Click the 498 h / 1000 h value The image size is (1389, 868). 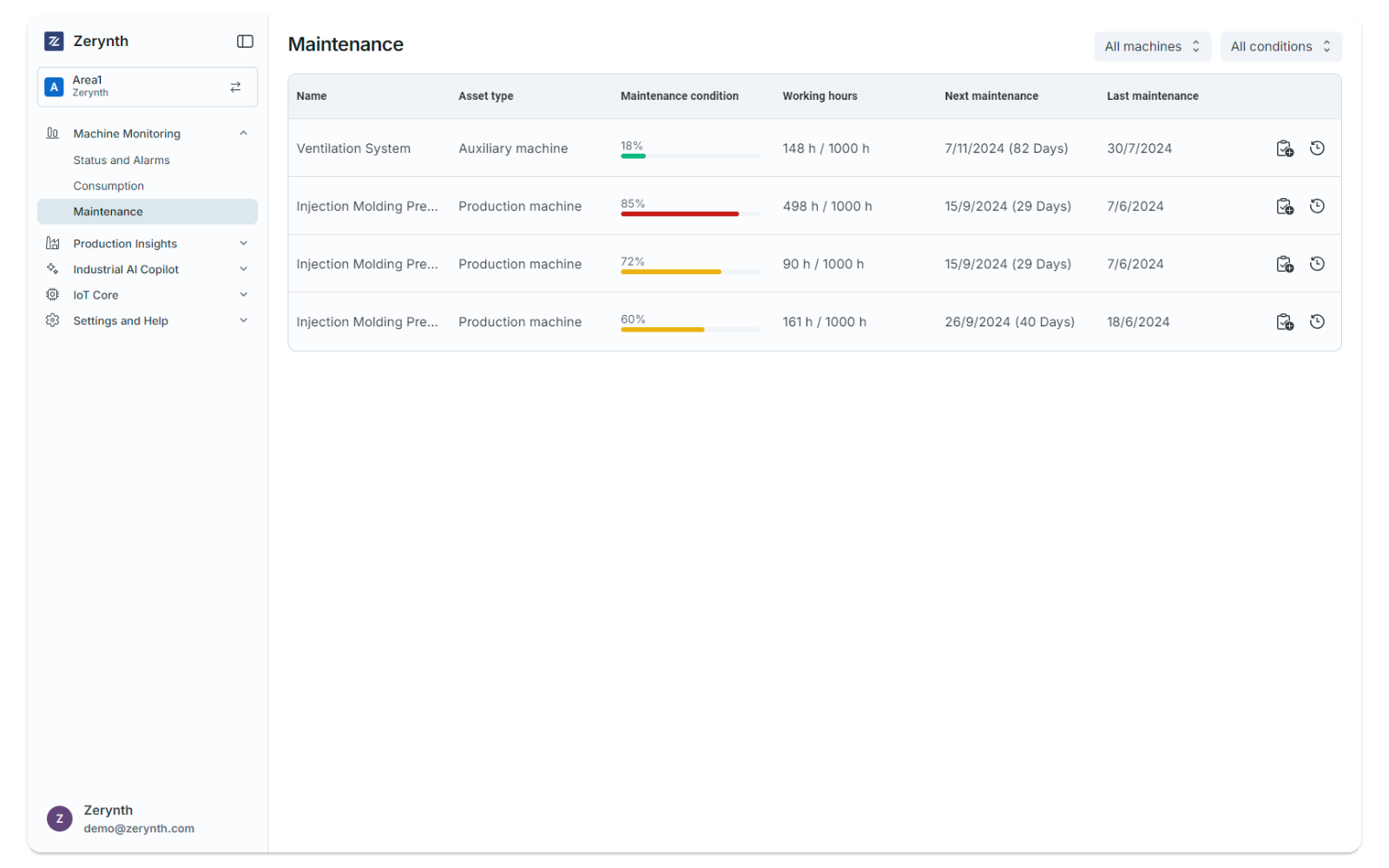click(x=827, y=207)
